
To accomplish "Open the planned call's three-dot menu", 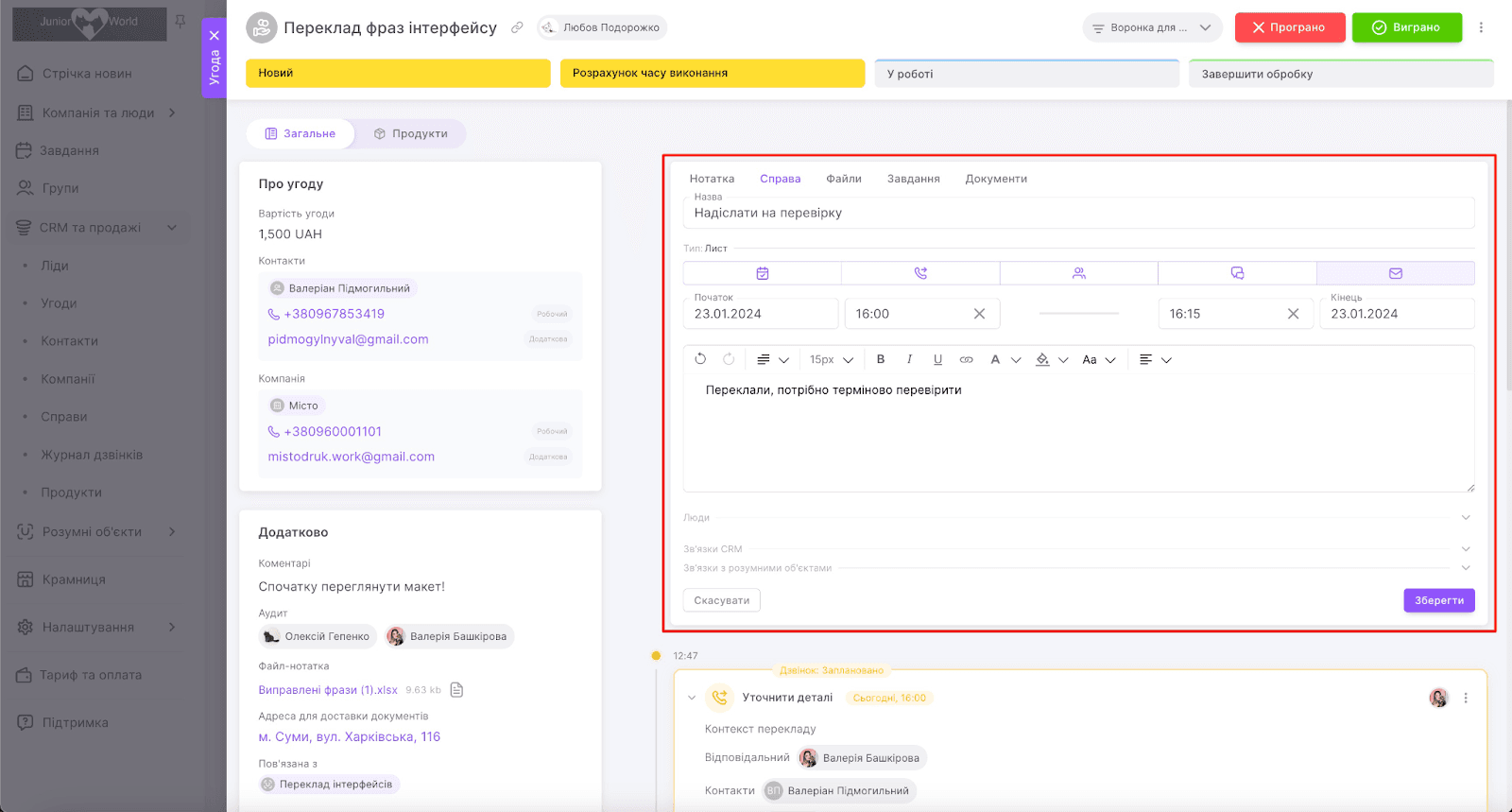I will [1466, 698].
